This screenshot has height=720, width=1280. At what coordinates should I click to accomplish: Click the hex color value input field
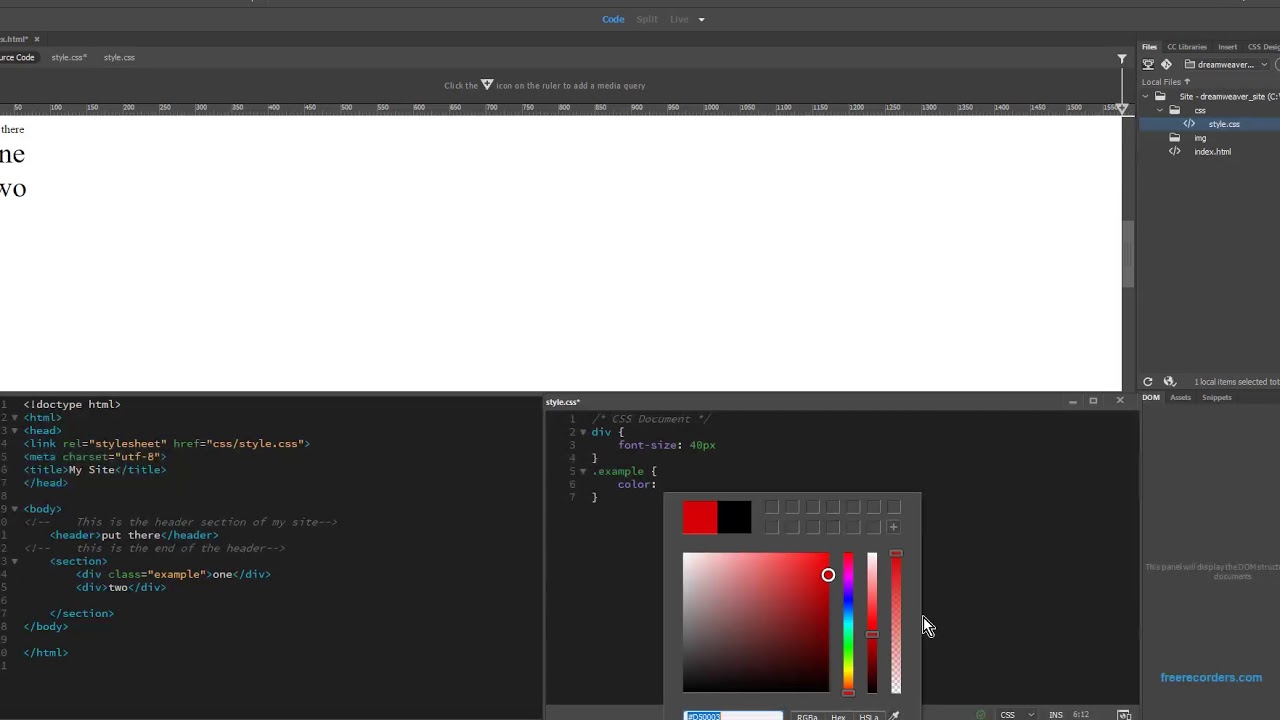pyautogui.click(x=733, y=716)
